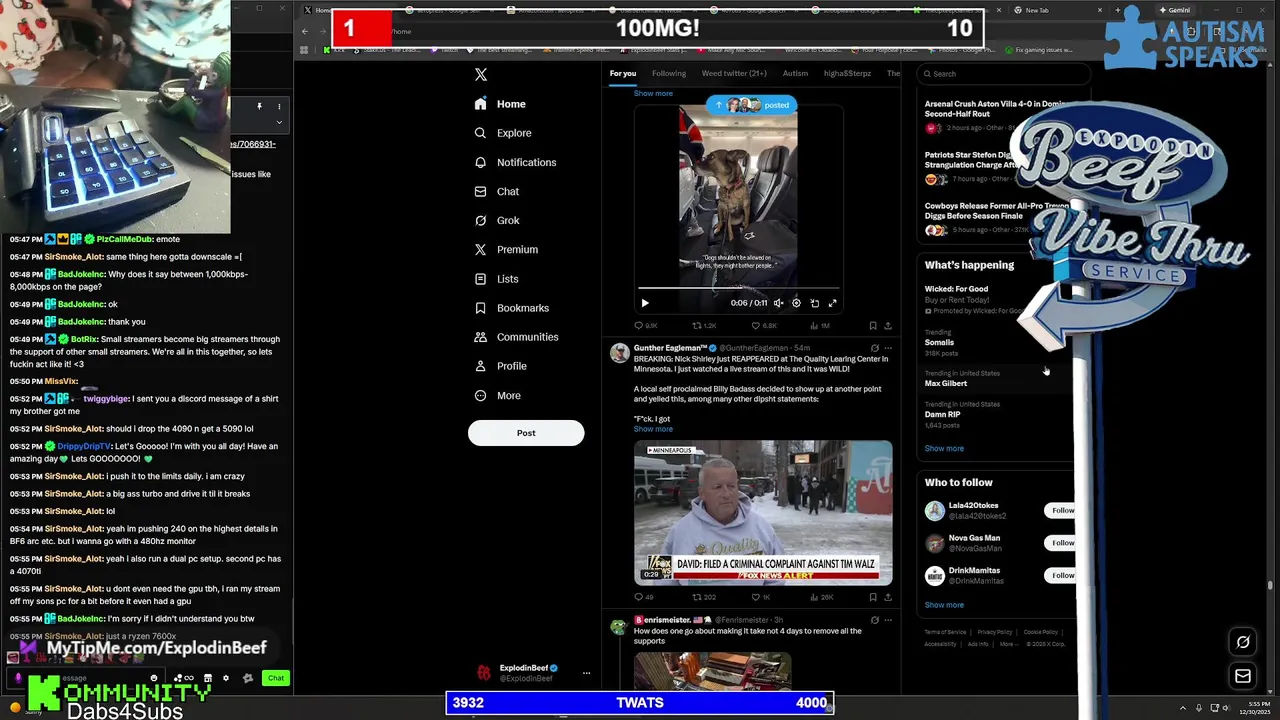The height and width of the screenshot is (720, 1280).
Task: Show more under What's happening
Action: click(x=944, y=449)
